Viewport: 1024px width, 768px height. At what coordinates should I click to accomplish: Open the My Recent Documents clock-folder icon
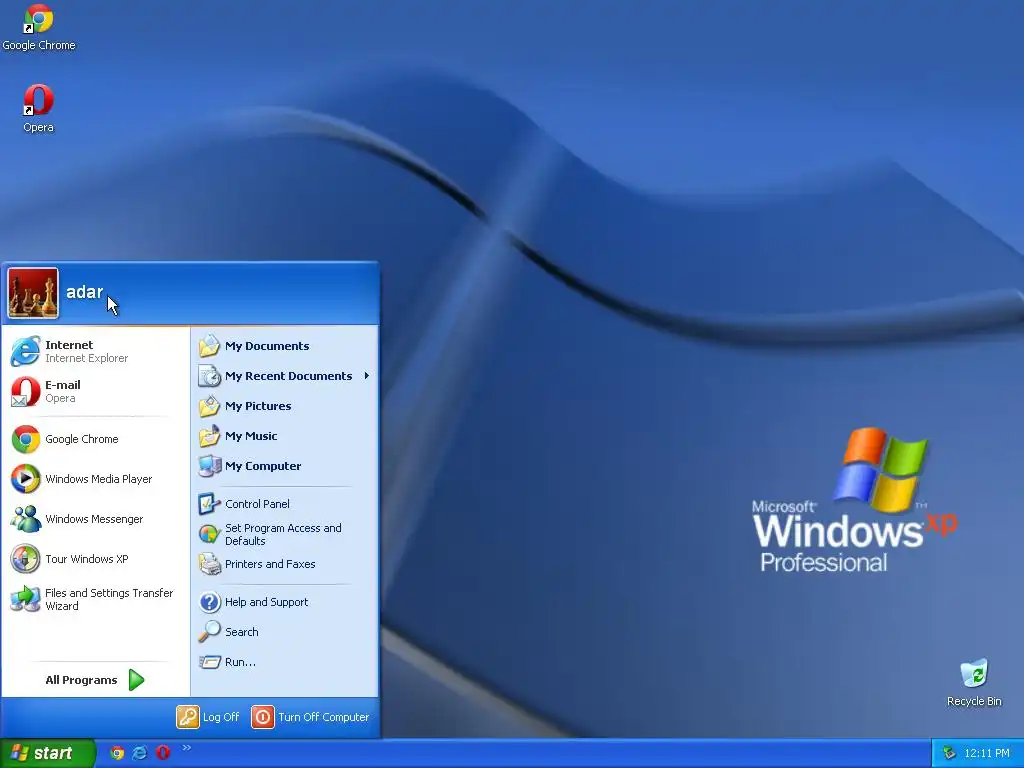click(210, 376)
